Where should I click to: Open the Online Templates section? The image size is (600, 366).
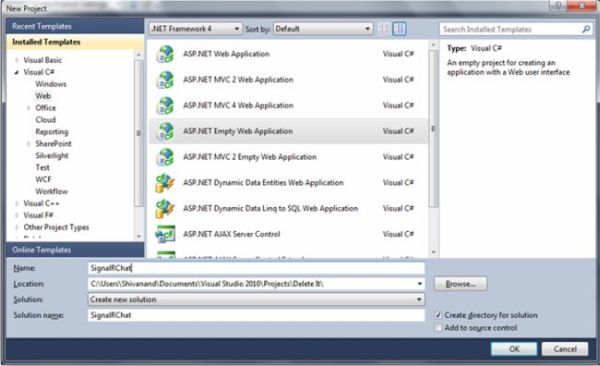coord(75,250)
